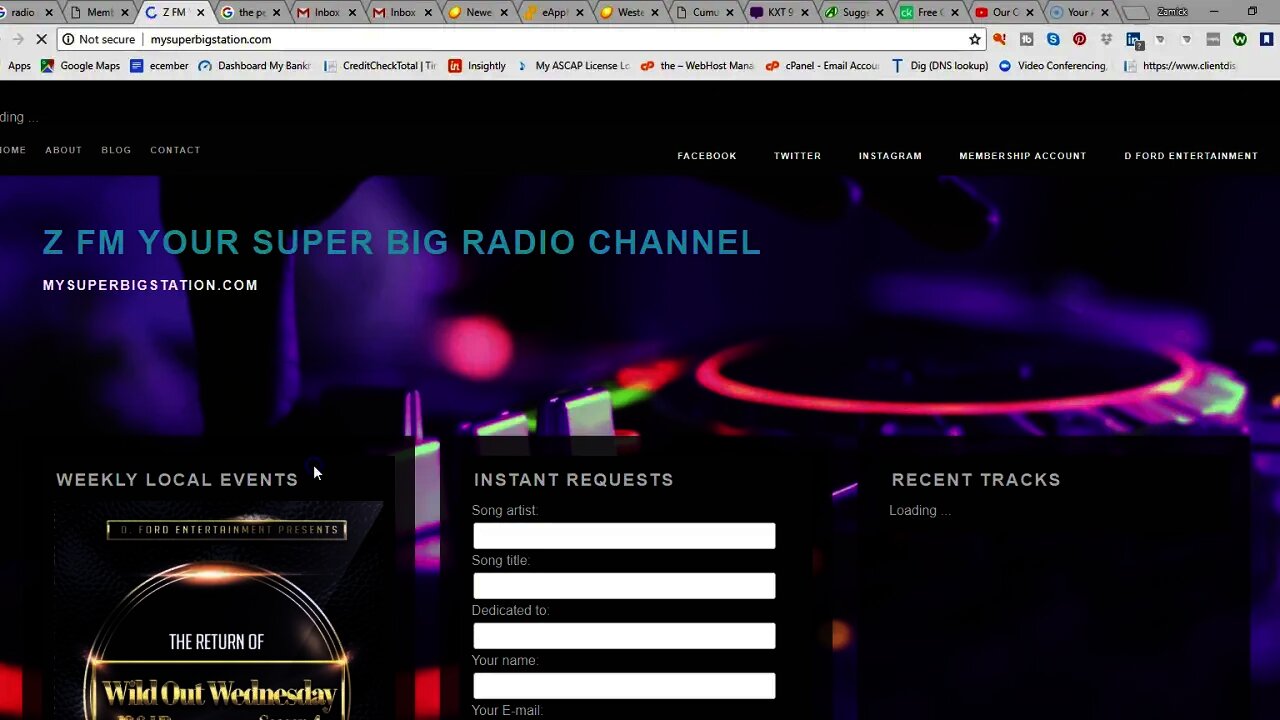
Task: Open the TWITTER link in header
Action: pyautogui.click(x=797, y=156)
